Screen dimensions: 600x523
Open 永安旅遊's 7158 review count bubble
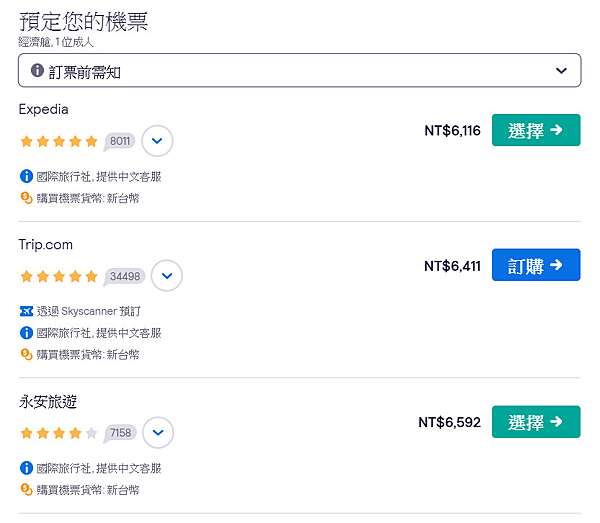pyautogui.click(x=120, y=433)
